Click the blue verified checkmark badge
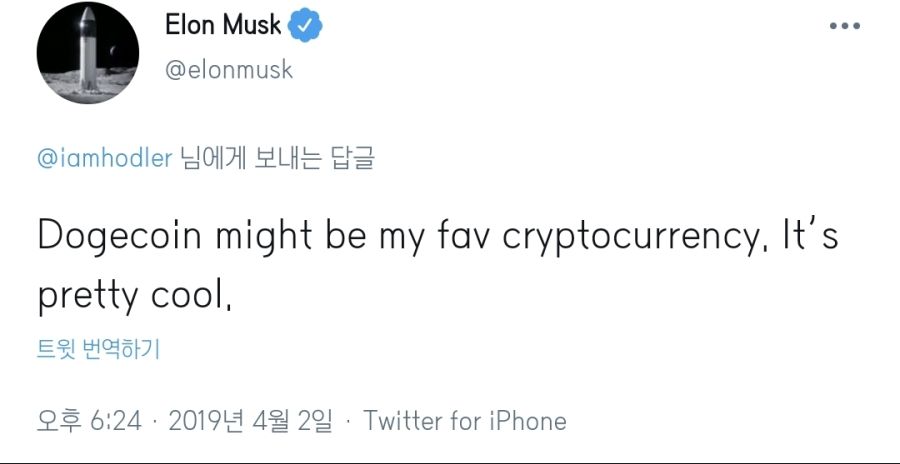Viewport: 900px width, 464px height. click(303, 26)
